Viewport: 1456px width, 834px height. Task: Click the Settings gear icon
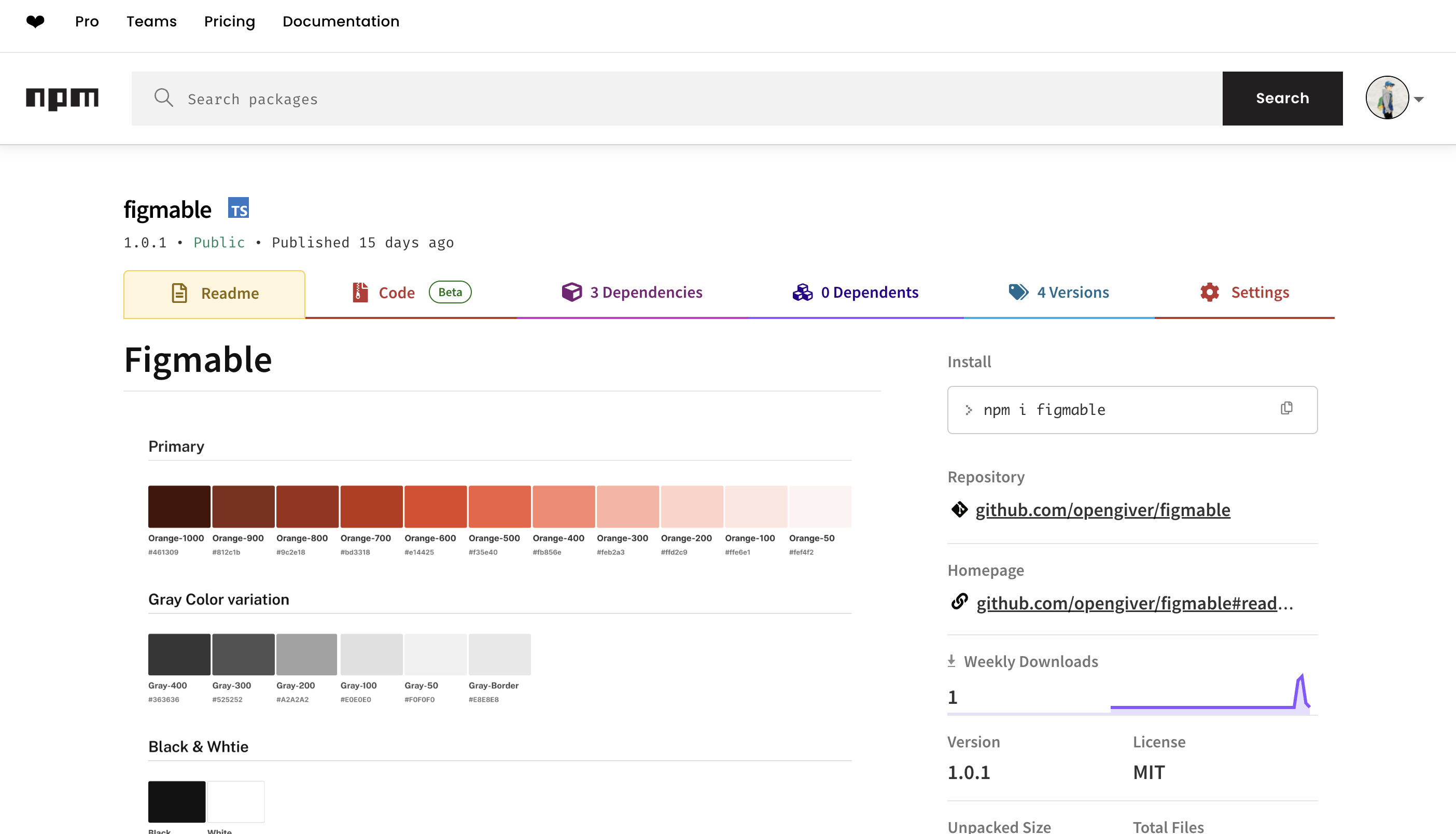pos(1209,292)
